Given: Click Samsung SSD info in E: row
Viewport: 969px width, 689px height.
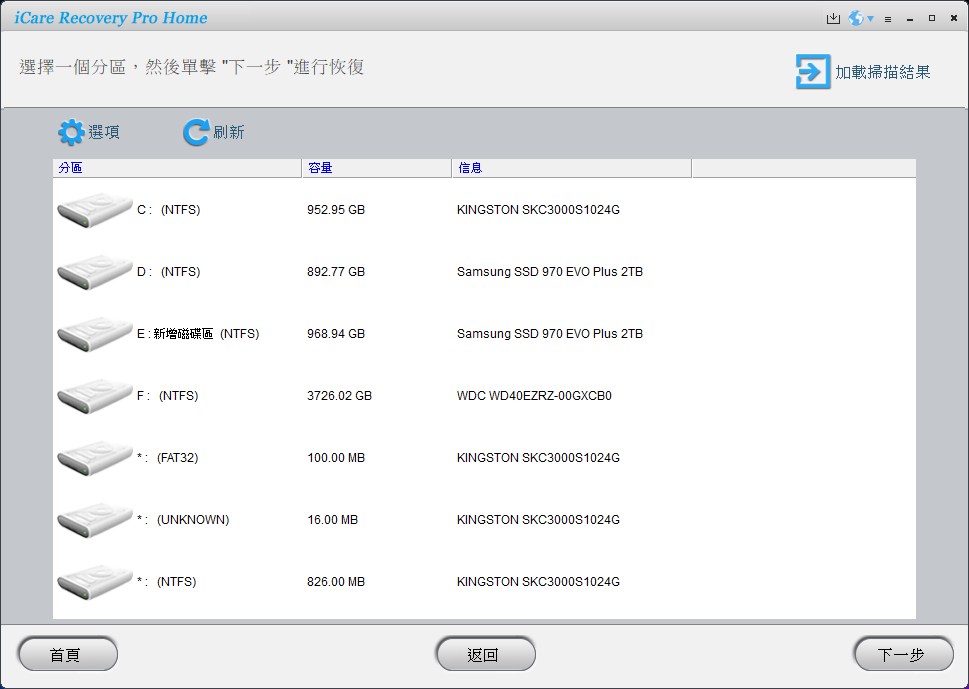Looking at the screenshot, I should click(x=550, y=334).
